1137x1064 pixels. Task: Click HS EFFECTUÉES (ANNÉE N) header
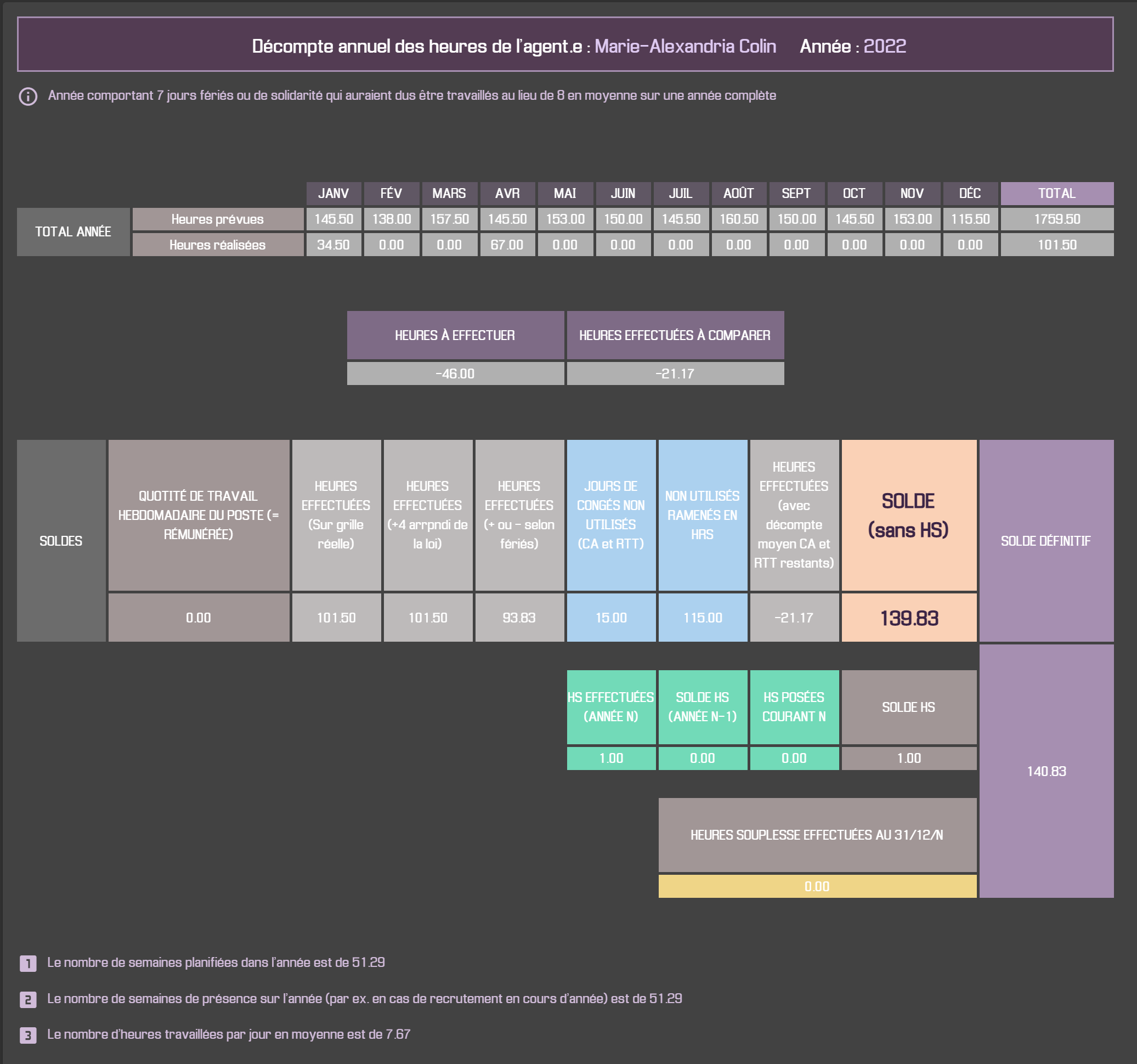coord(612,707)
